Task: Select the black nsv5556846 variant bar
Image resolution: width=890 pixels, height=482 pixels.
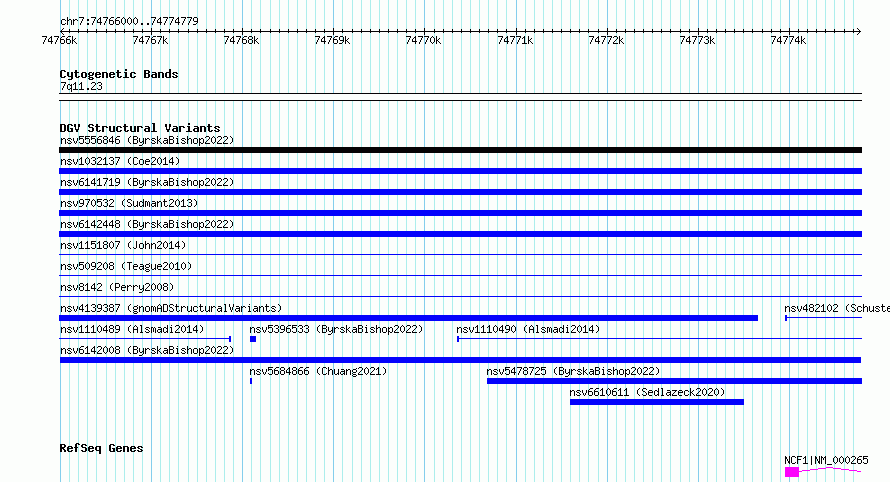Action: click(460, 150)
